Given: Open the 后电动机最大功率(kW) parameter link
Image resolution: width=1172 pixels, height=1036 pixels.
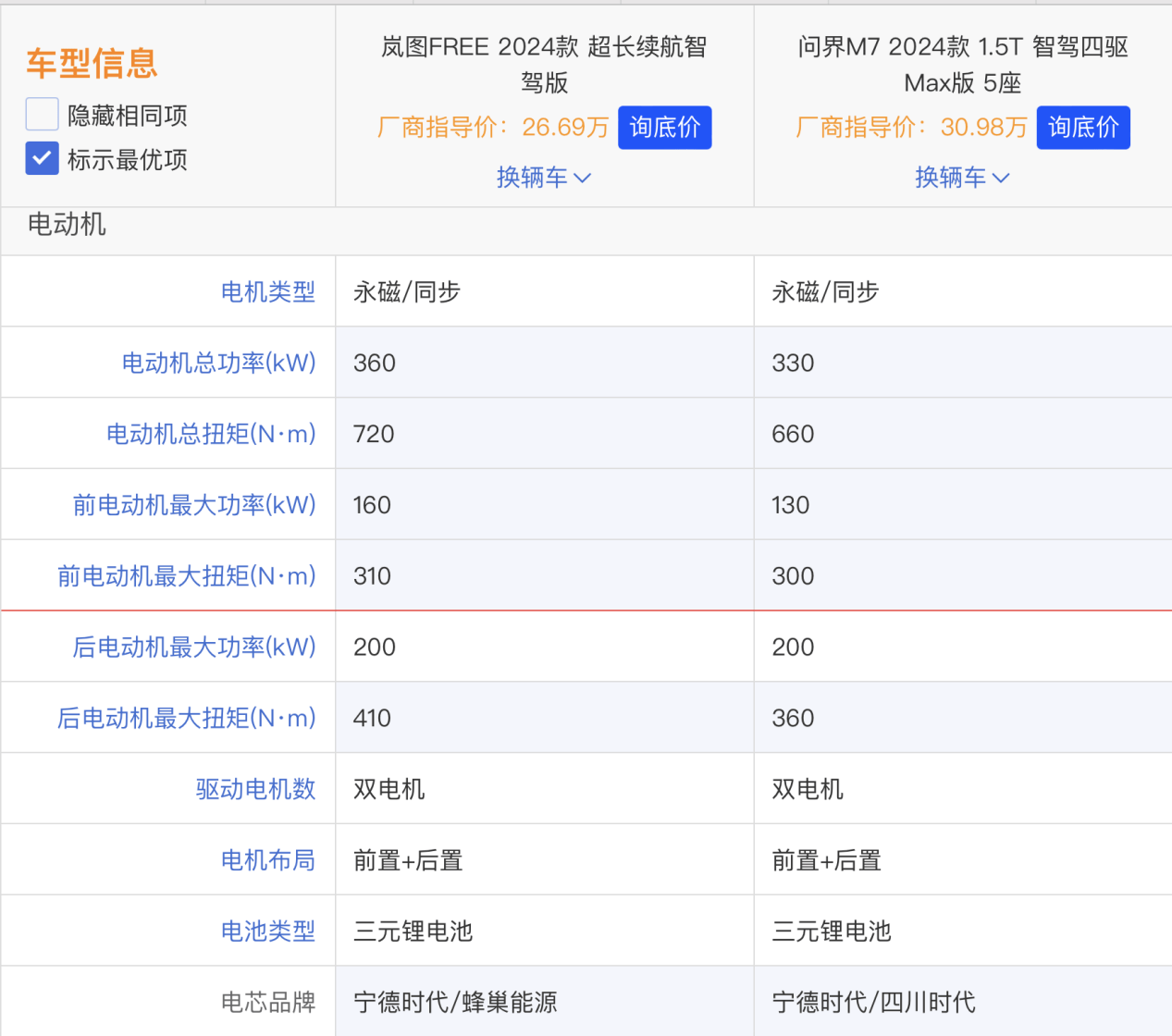Looking at the screenshot, I should pyautogui.click(x=194, y=647).
